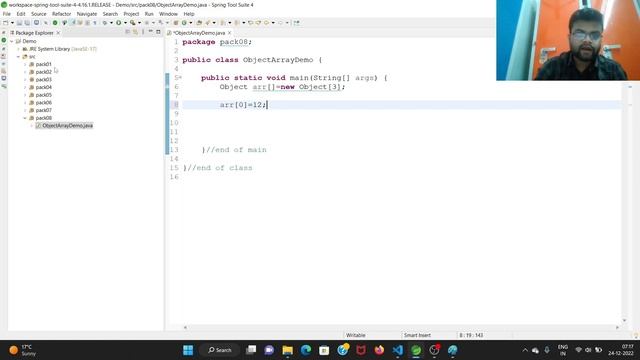Click the 'Writable' status bar entry
This screenshot has height=360, width=640.
pyautogui.click(x=356, y=335)
